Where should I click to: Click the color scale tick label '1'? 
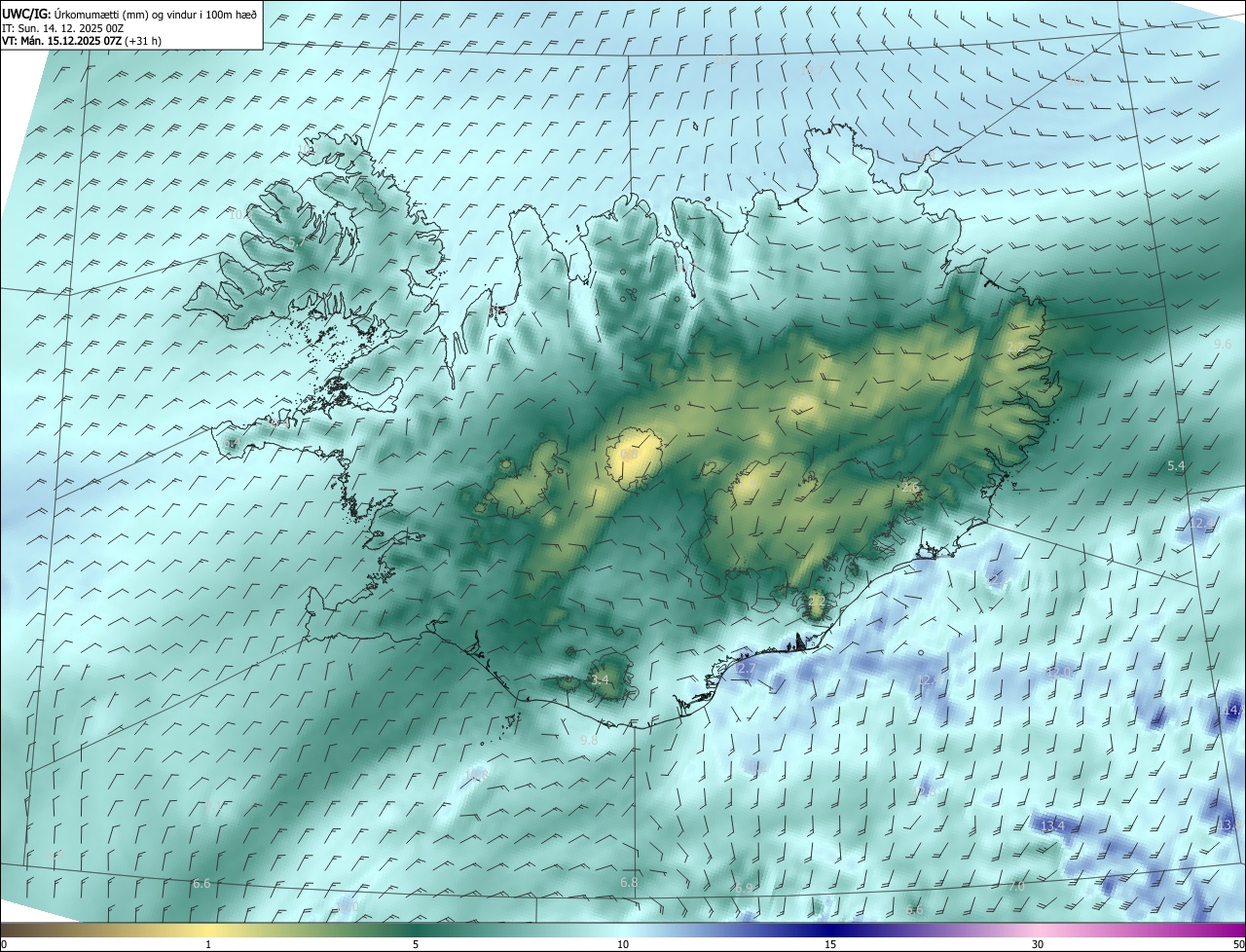pos(208,944)
